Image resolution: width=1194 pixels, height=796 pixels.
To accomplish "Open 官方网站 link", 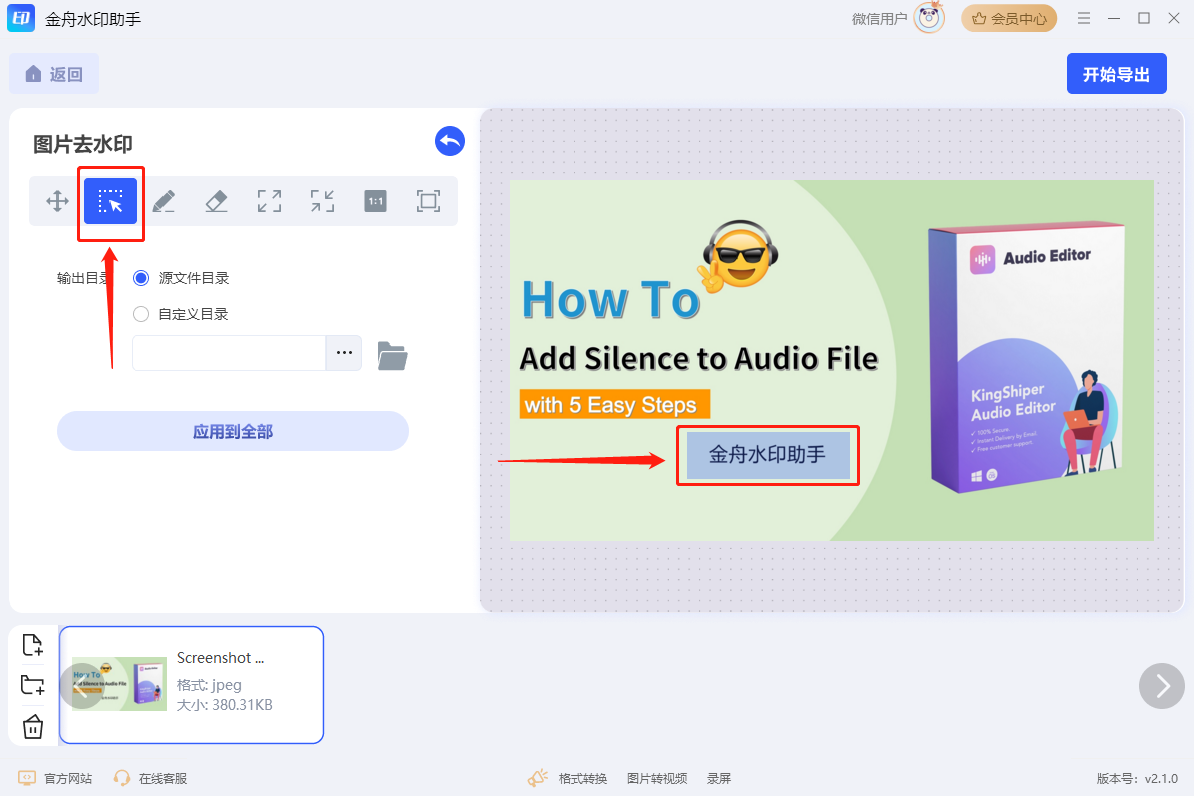I will click(x=55, y=778).
